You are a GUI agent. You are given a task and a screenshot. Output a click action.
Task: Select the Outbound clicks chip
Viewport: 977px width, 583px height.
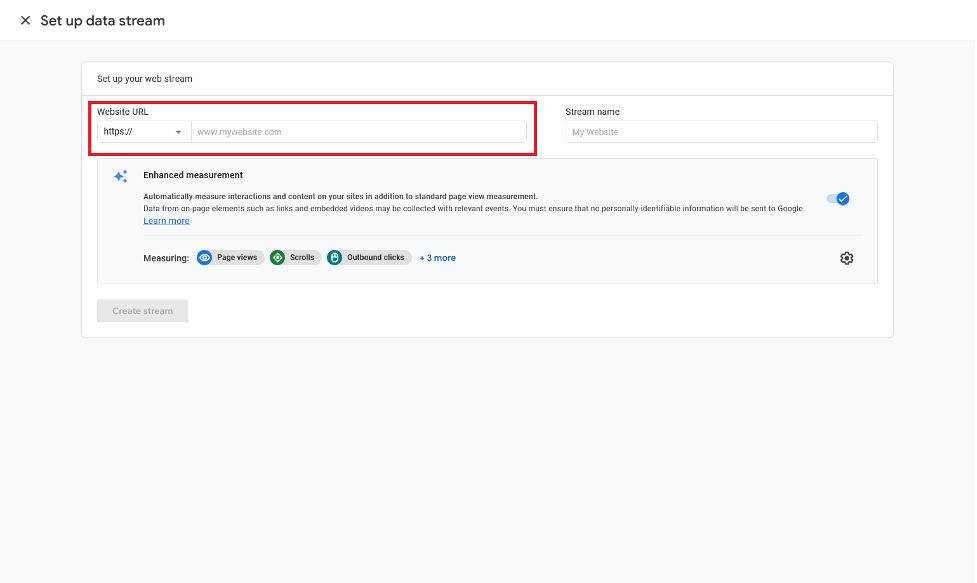369,257
